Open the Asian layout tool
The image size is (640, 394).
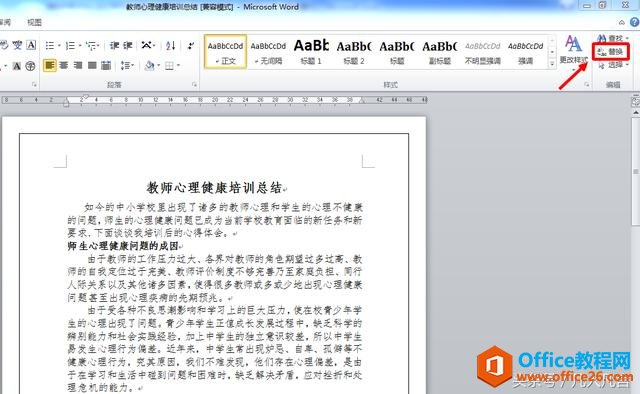point(146,45)
